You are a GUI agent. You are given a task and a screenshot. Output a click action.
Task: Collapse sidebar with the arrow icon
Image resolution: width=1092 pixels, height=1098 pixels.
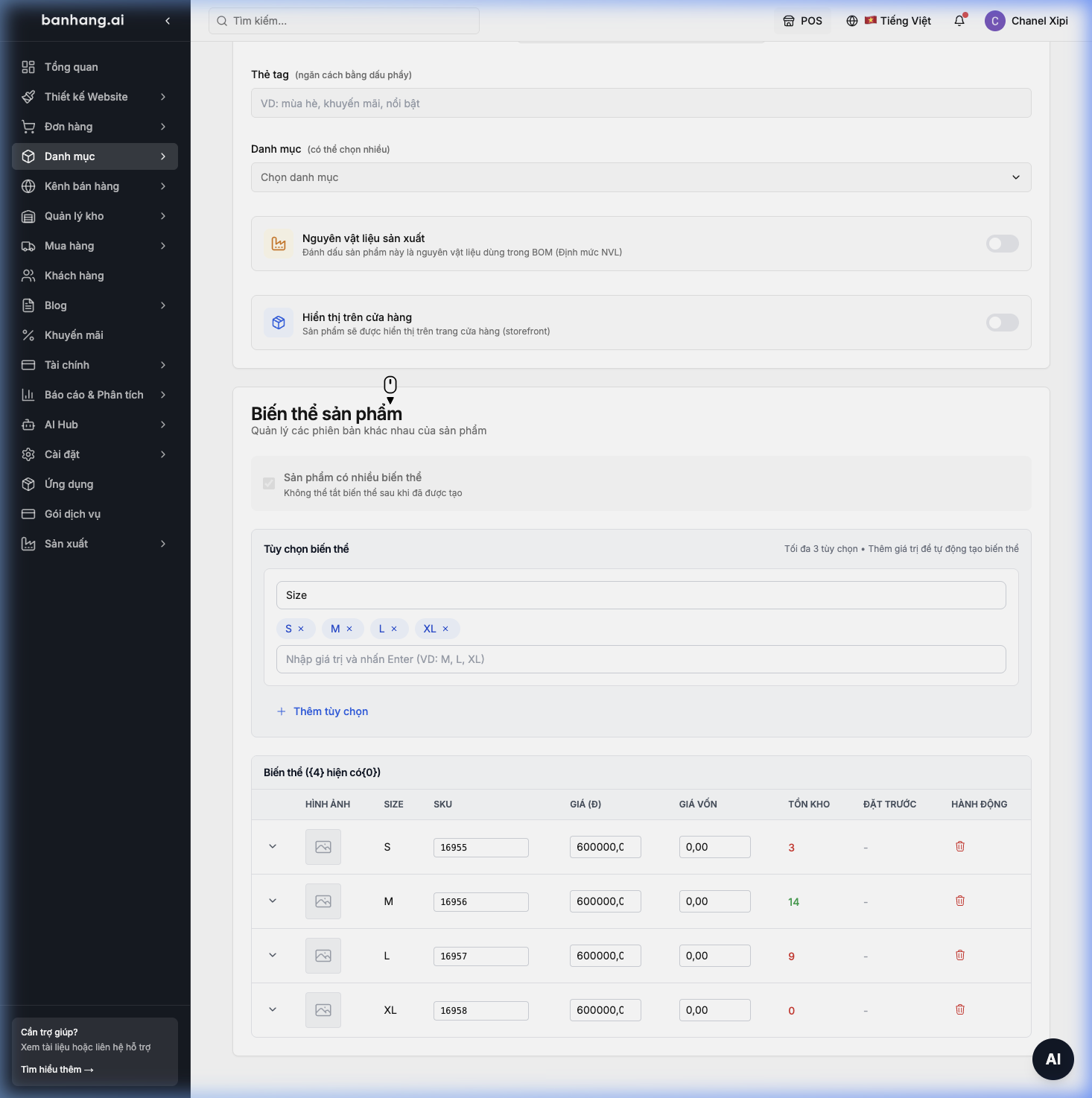[x=168, y=21]
